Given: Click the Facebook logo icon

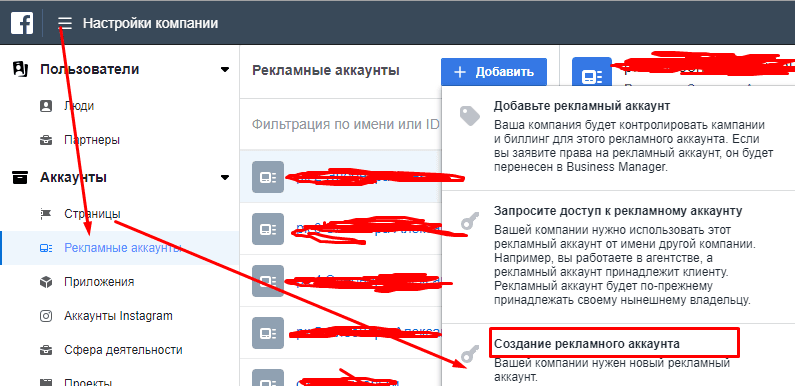Looking at the screenshot, I should (x=22, y=23).
